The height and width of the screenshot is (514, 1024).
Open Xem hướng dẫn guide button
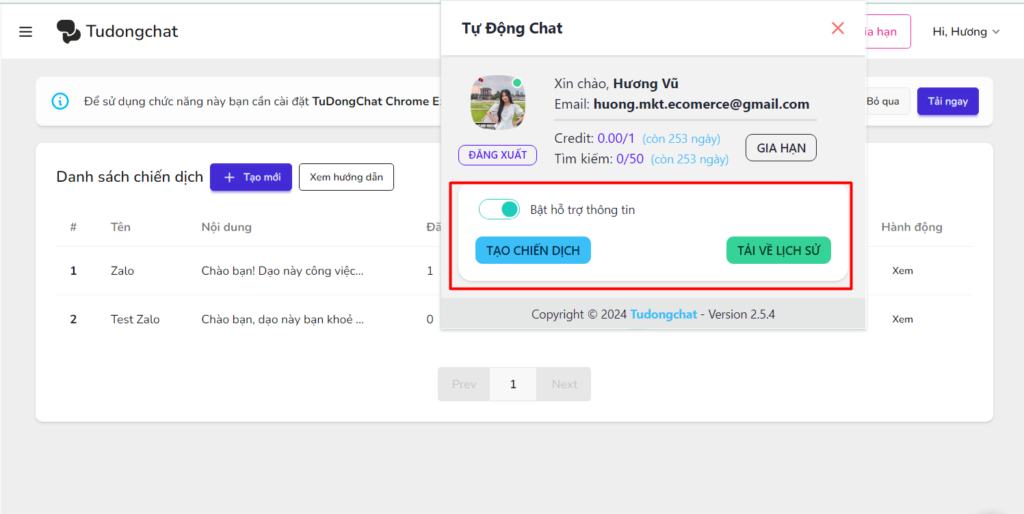[346, 177]
